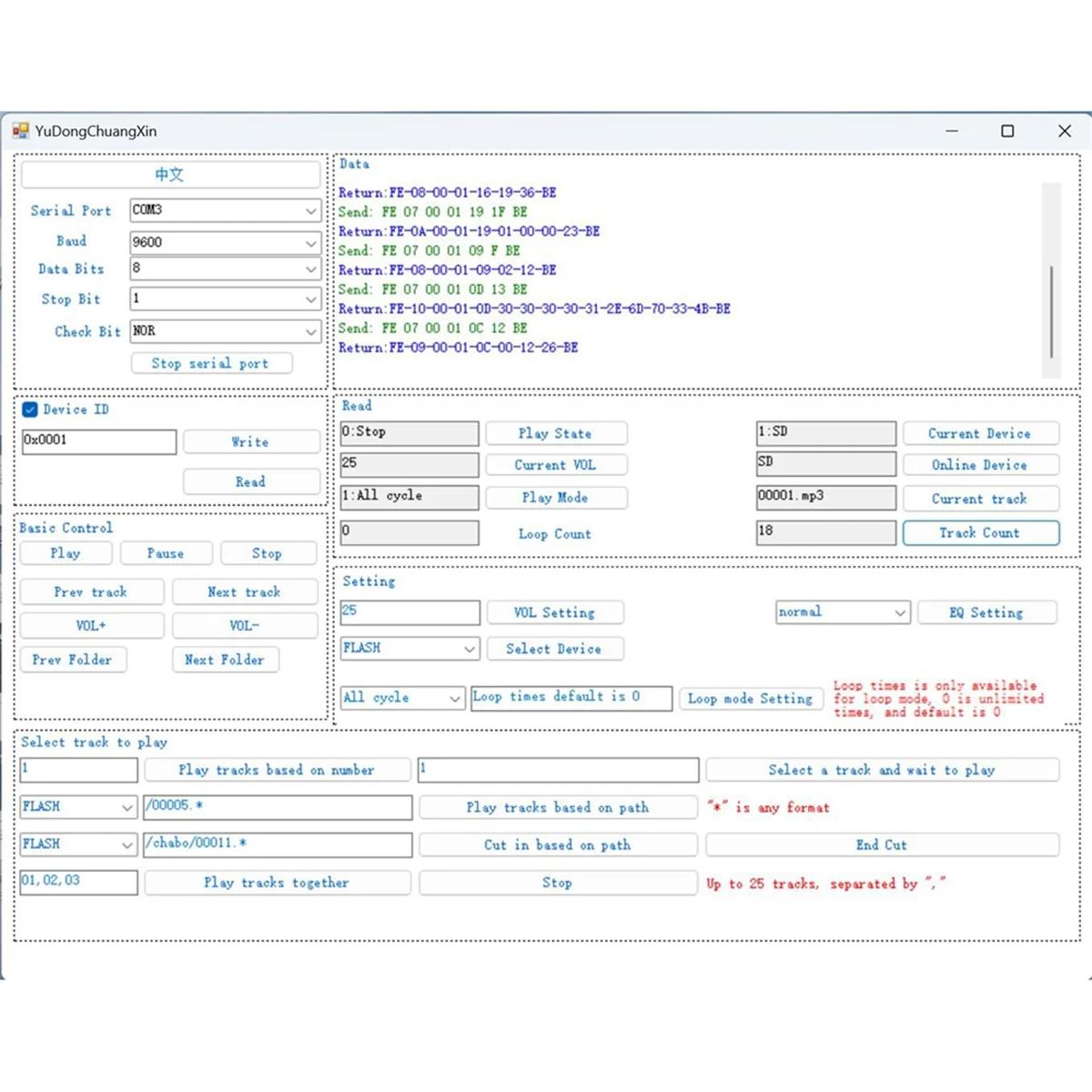Click the YuDongChuangXin app icon in title bar
This screenshot has width=1092, height=1092.
pos(20,130)
